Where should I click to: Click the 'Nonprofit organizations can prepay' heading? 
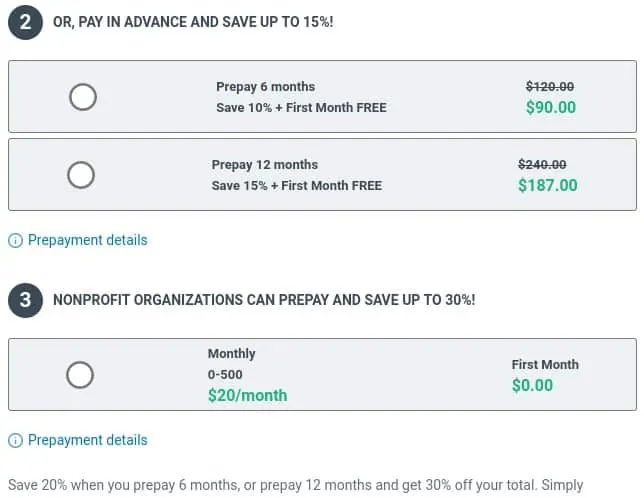tap(264, 300)
